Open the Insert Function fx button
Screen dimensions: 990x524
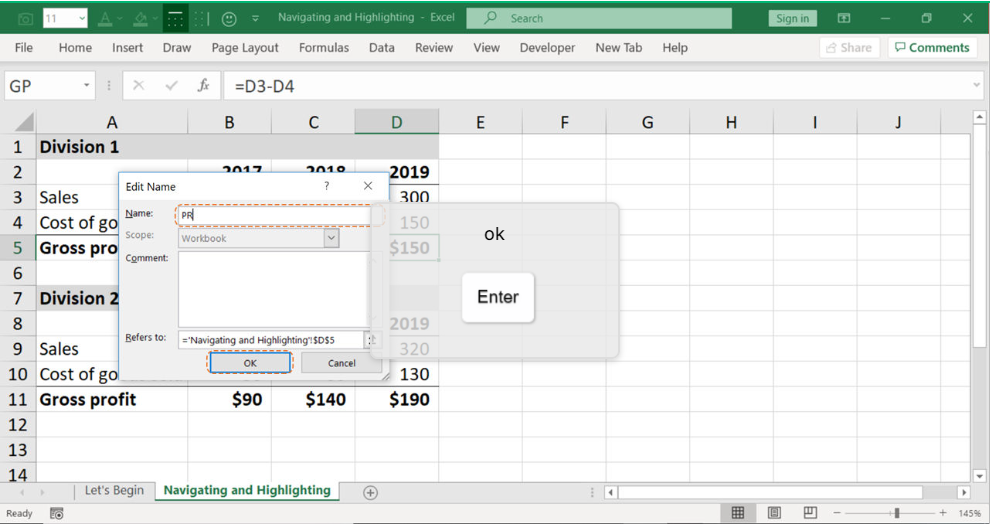pos(203,86)
